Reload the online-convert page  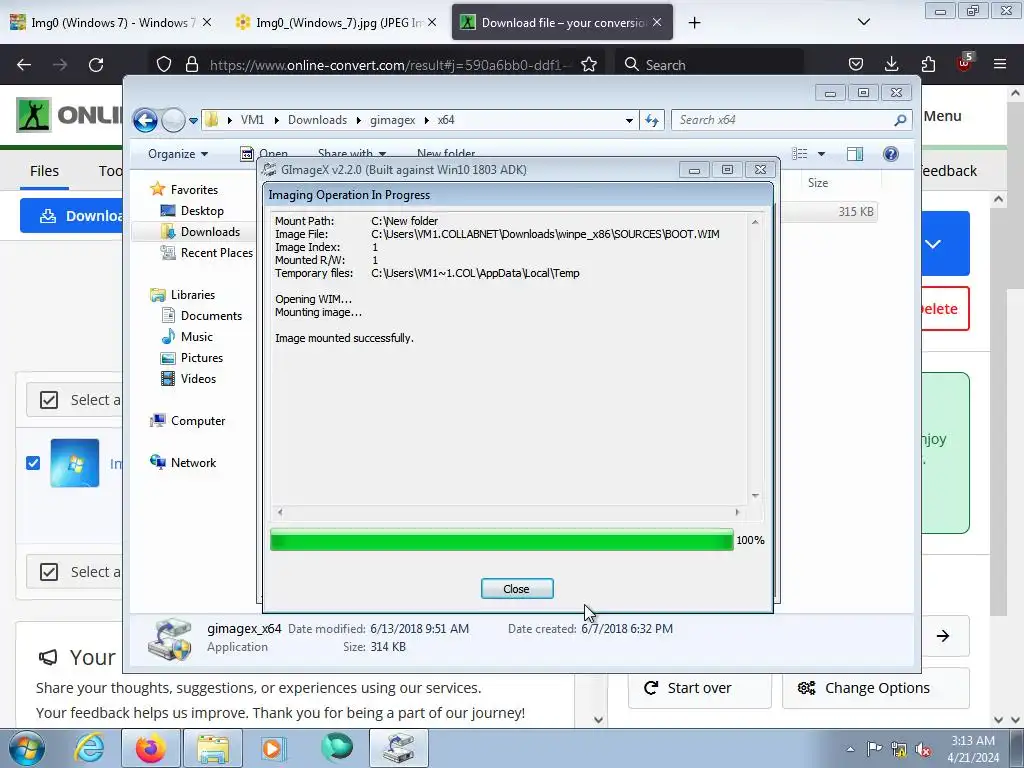tap(96, 65)
